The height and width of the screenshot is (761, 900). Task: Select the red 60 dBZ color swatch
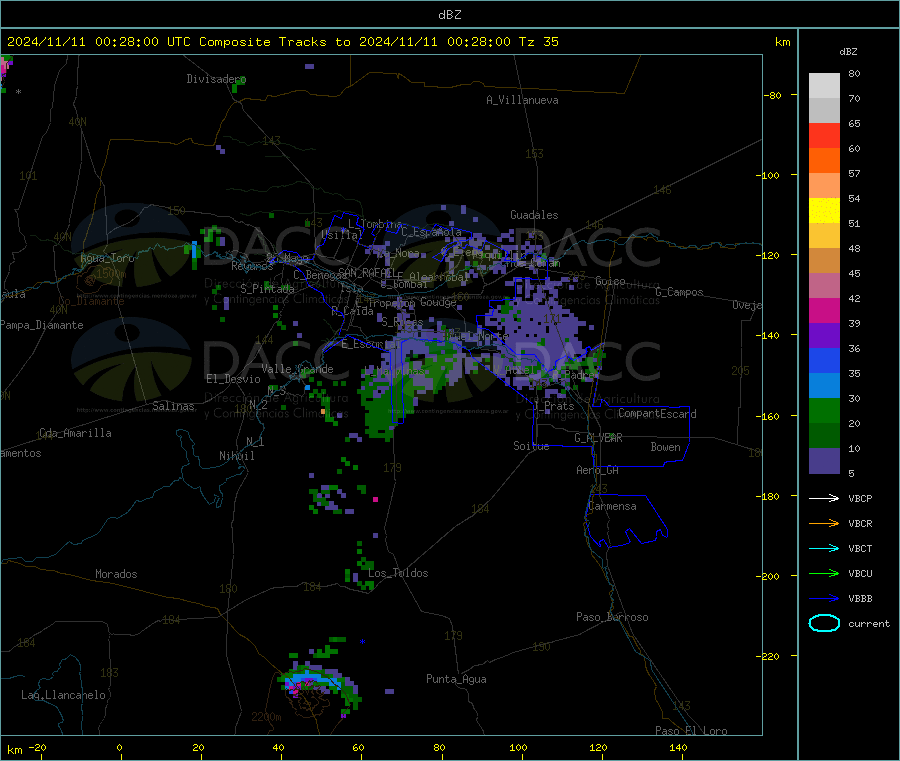(x=824, y=135)
